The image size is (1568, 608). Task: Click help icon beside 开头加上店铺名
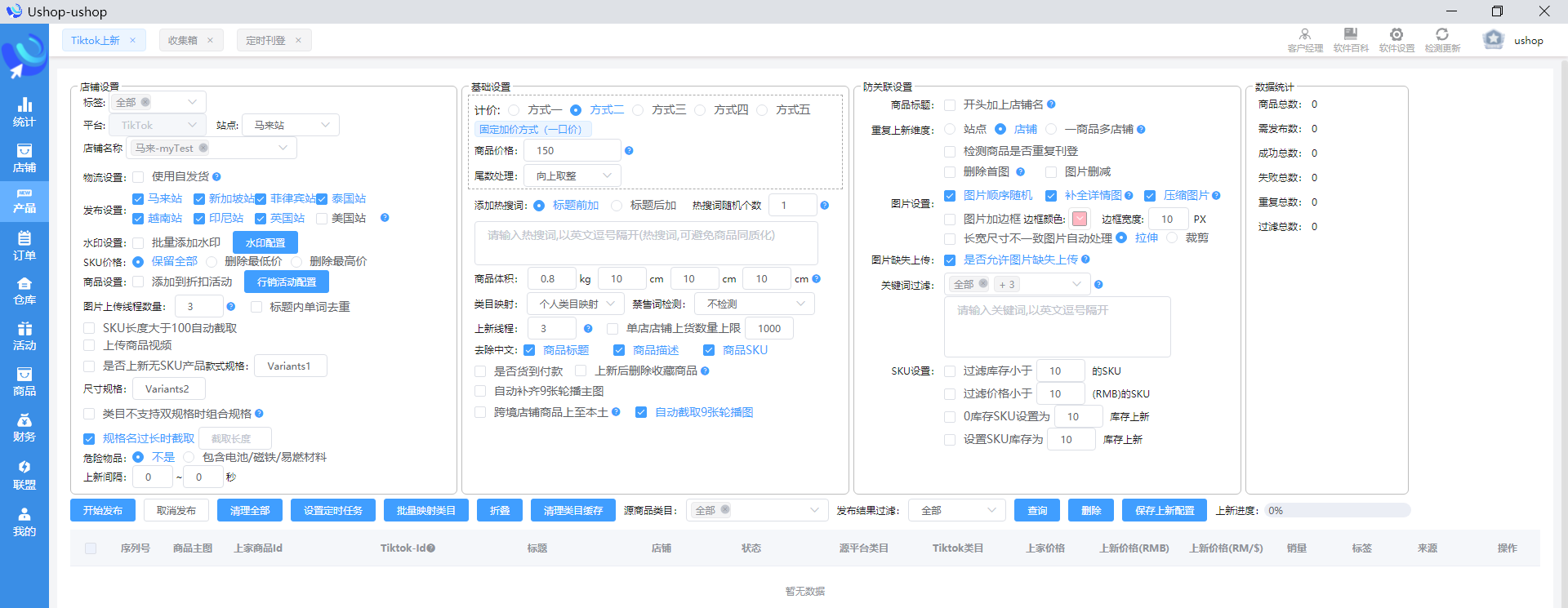click(x=1051, y=104)
